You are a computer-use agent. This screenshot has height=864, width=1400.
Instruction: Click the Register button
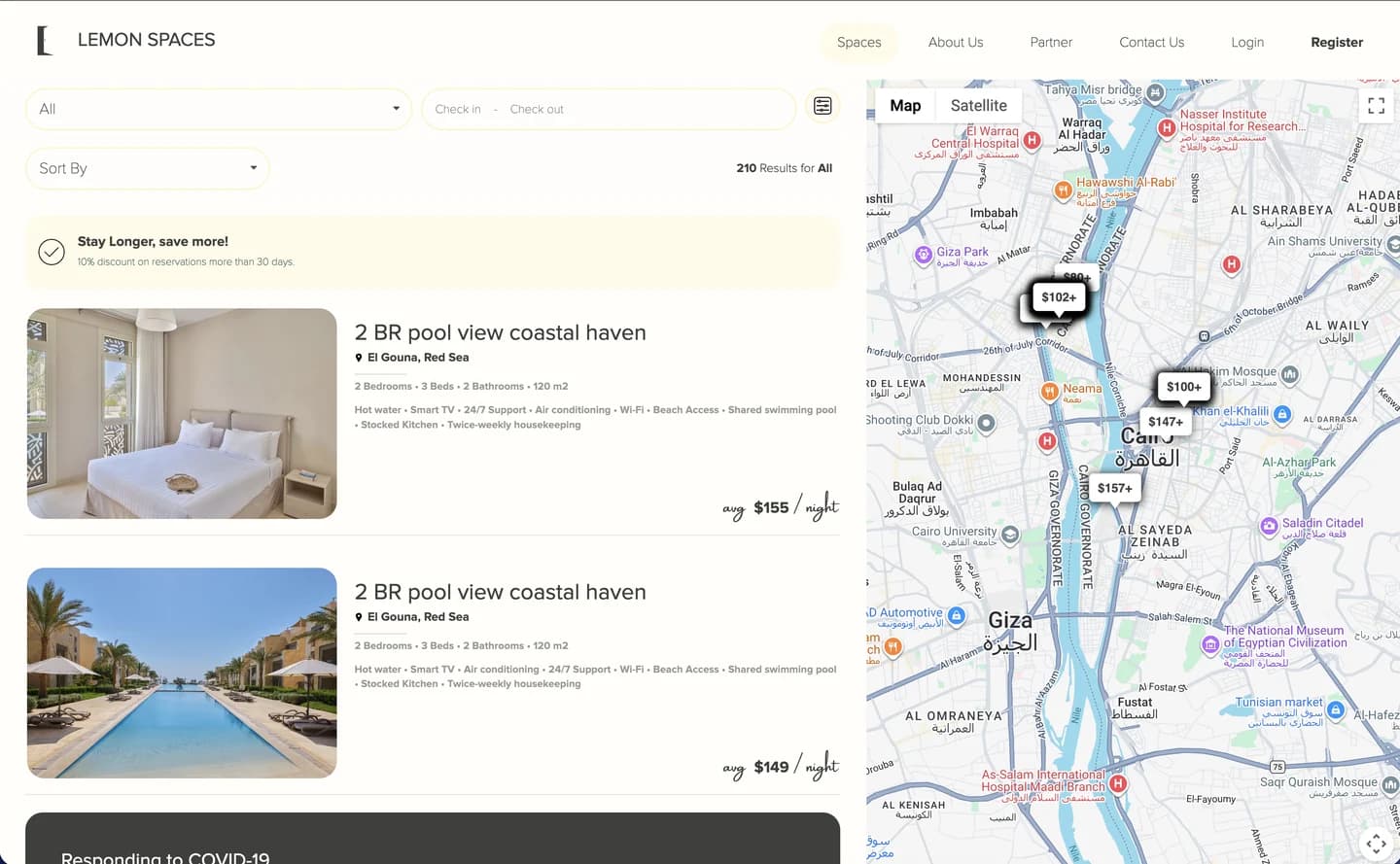[1337, 42]
